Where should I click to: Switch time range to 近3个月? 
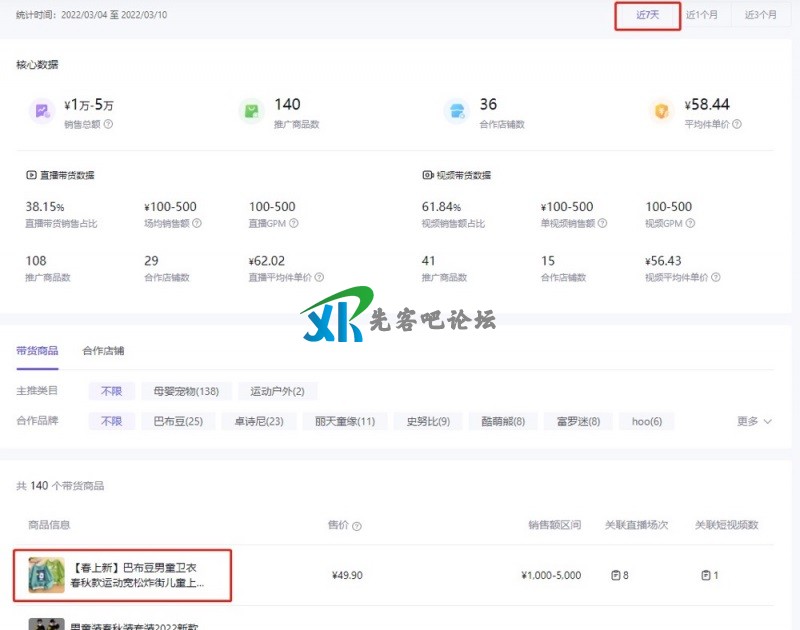pyautogui.click(x=760, y=15)
